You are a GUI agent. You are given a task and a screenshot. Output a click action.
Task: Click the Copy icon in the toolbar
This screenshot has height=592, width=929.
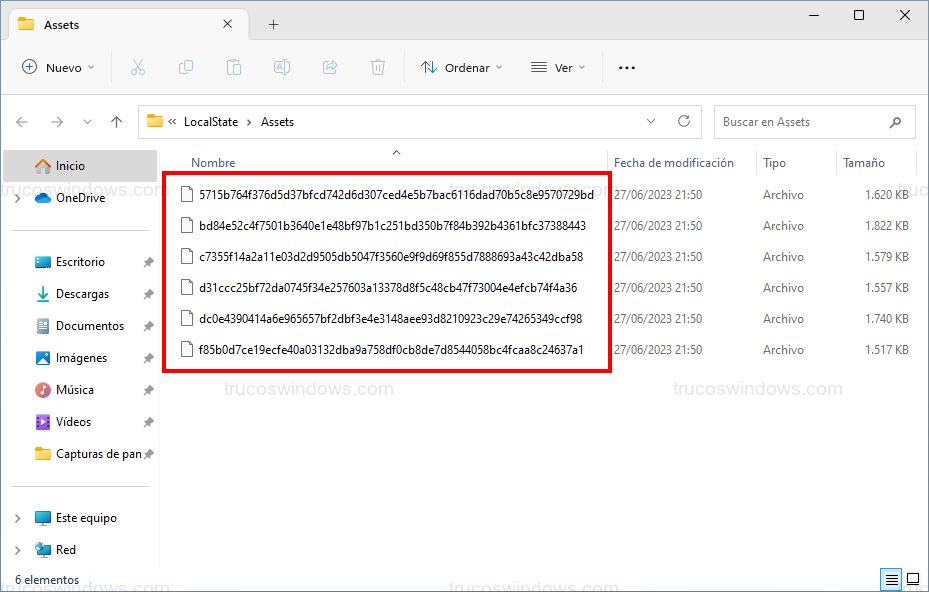(186, 67)
